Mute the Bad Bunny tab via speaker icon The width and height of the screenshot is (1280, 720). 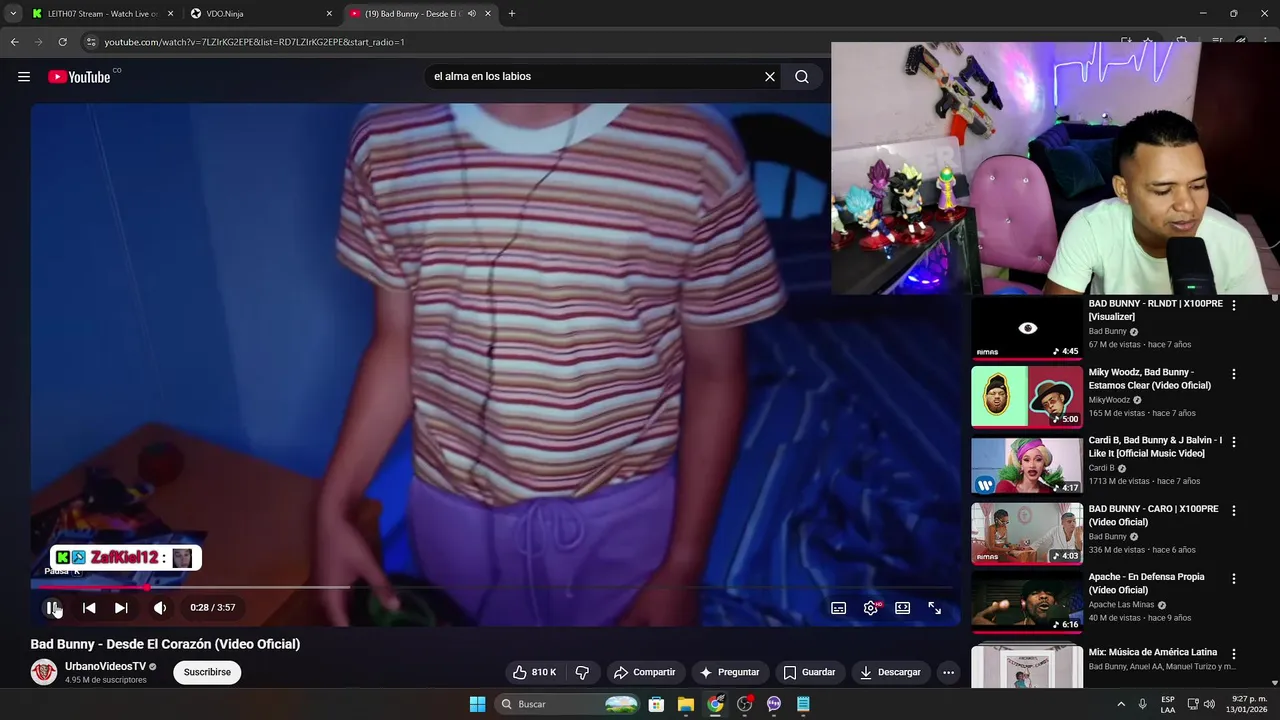click(472, 14)
